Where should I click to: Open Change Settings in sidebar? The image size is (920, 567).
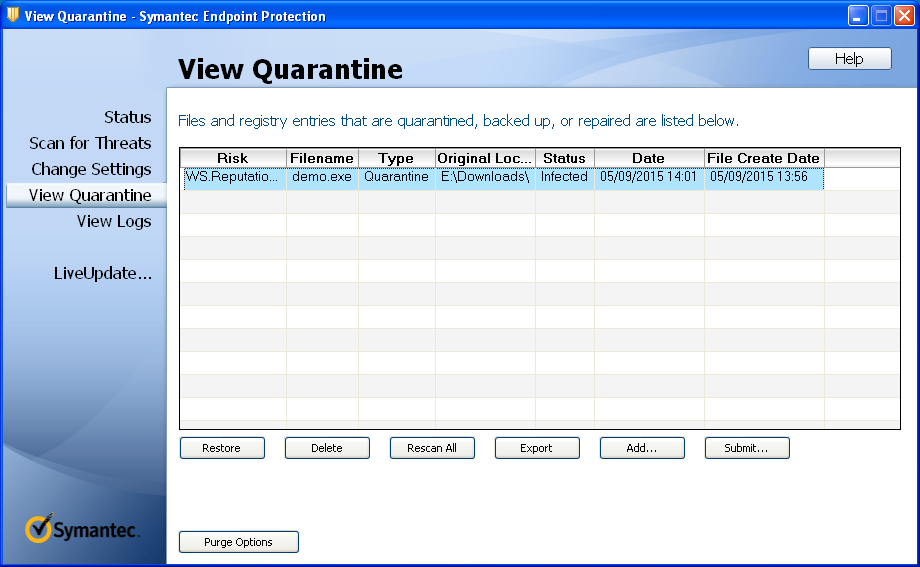point(91,169)
